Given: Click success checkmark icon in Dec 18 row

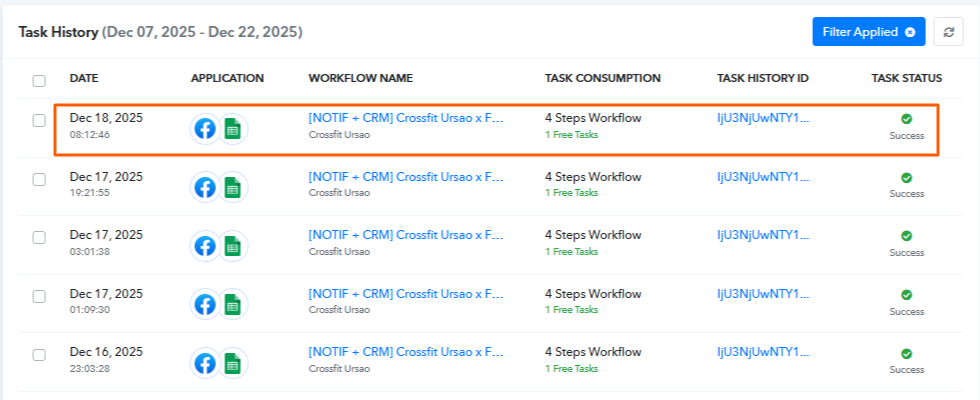Looking at the screenshot, I should coord(906,119).
